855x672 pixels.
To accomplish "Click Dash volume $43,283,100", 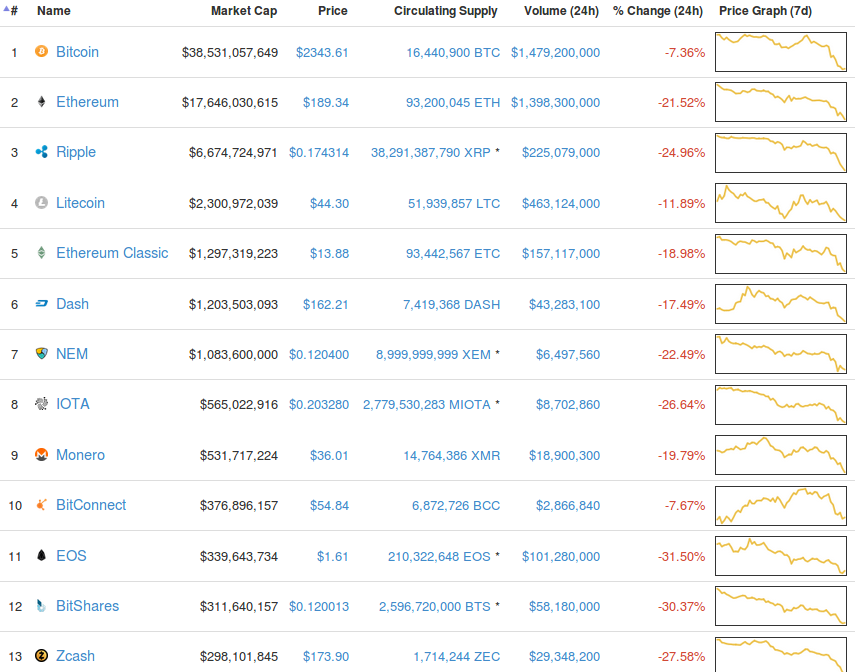I will point(564,304).
